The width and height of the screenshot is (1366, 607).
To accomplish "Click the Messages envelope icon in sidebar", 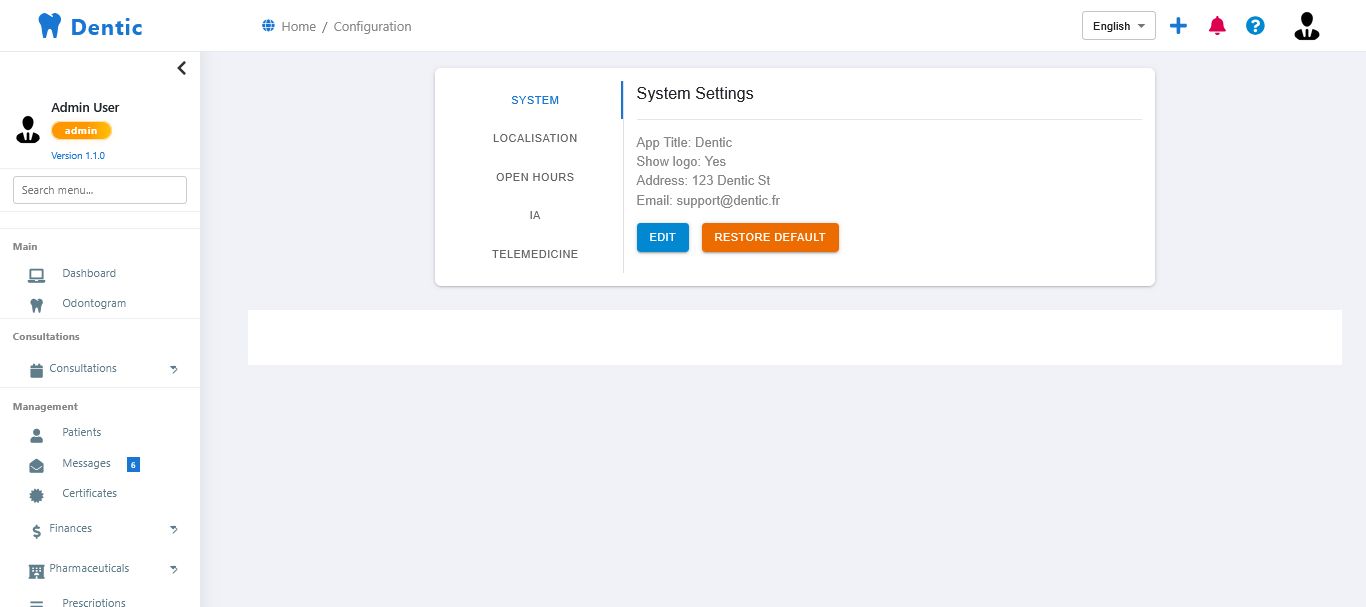I will 37,465.
